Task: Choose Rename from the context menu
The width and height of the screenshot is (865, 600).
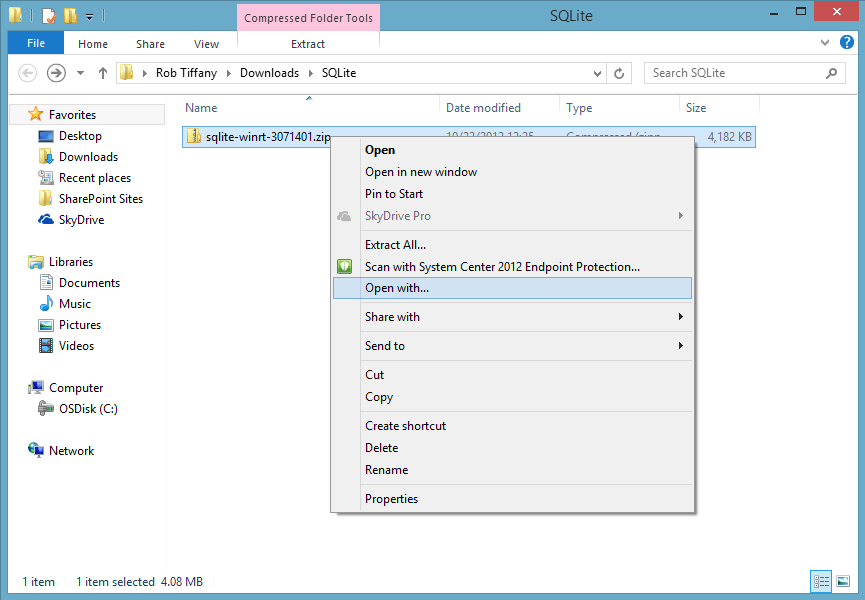Action: point(512,470)
